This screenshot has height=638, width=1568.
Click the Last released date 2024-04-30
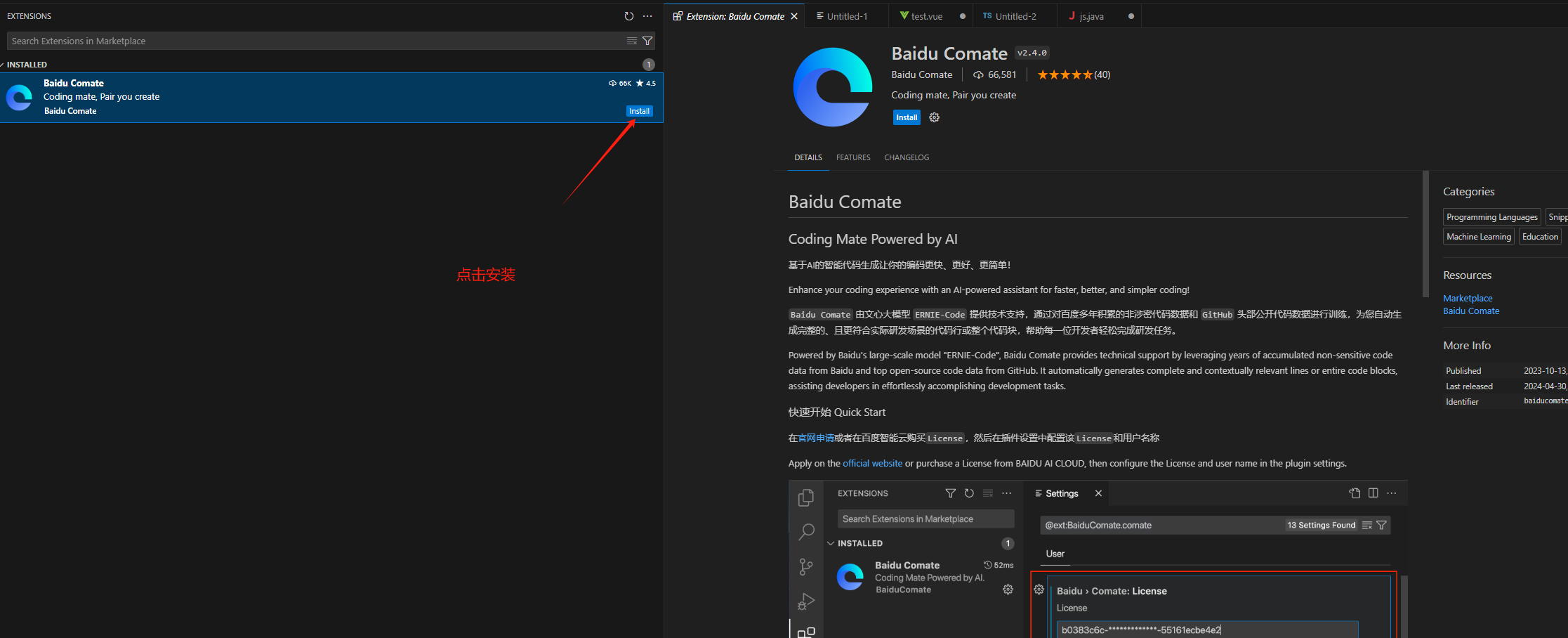click(1545, 386)
